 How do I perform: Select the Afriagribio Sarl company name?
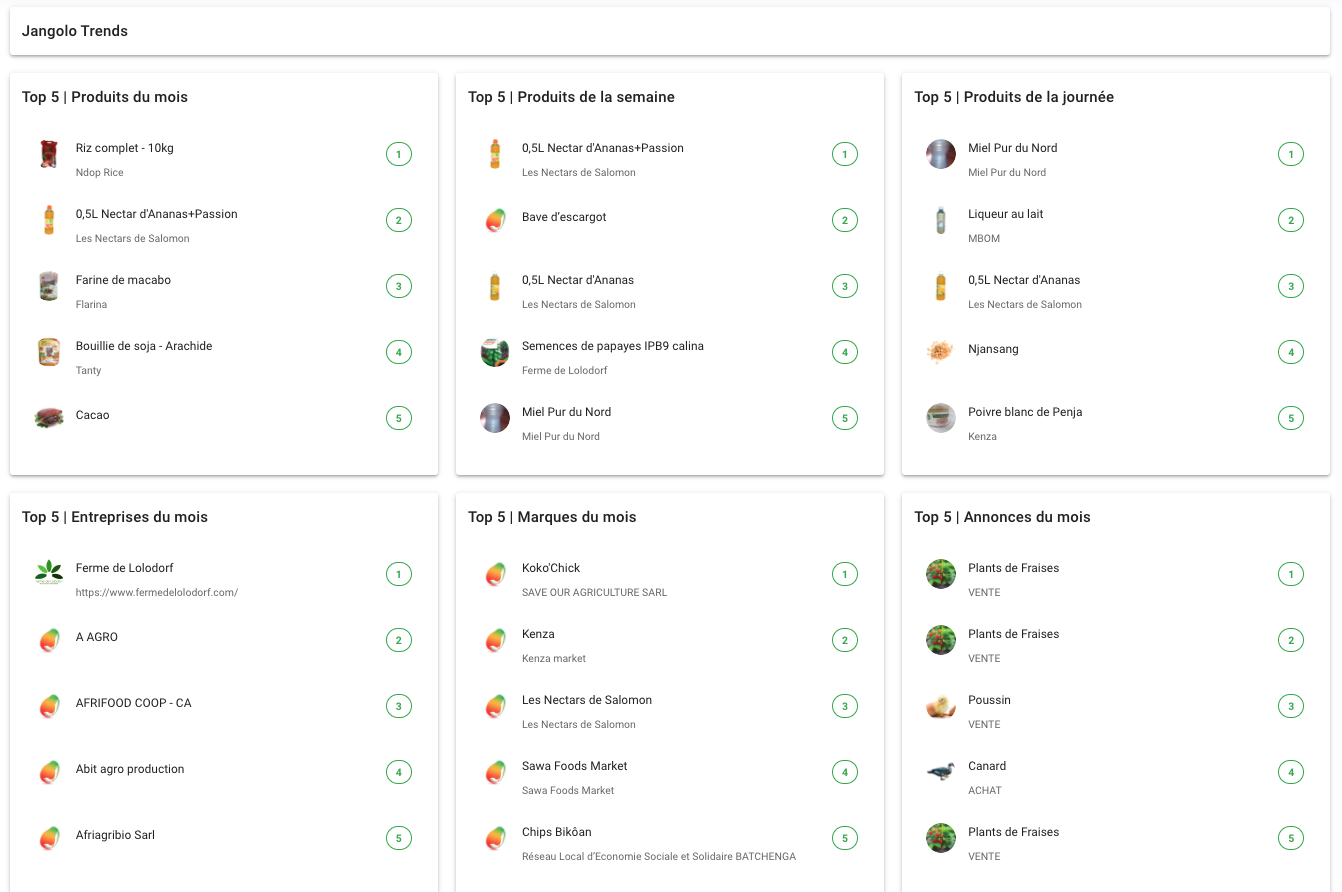click(115, 835)
